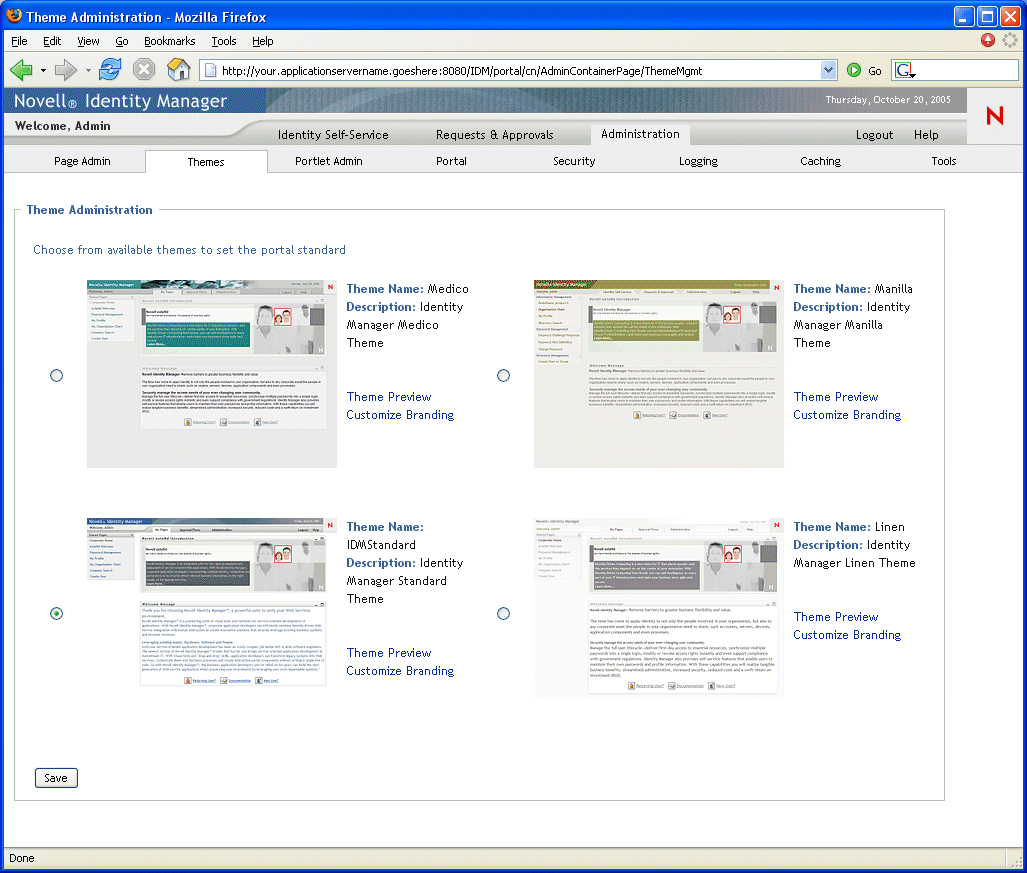
Task: Open Theme Preview for Linen
Action: tap(836, 617)
